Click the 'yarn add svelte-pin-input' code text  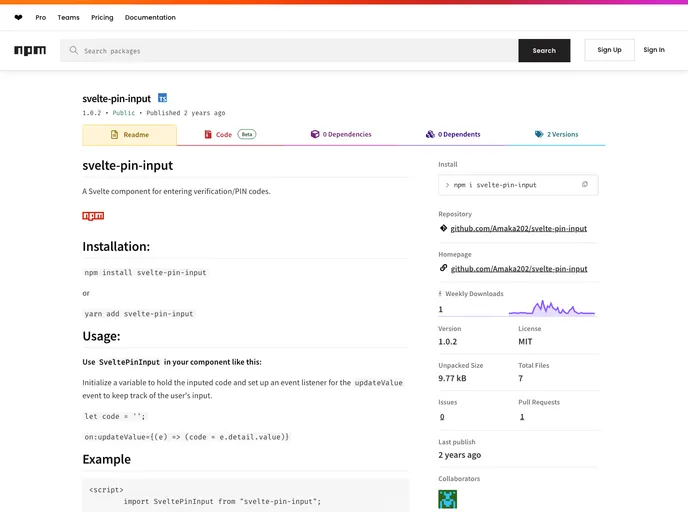click(139, 314)
